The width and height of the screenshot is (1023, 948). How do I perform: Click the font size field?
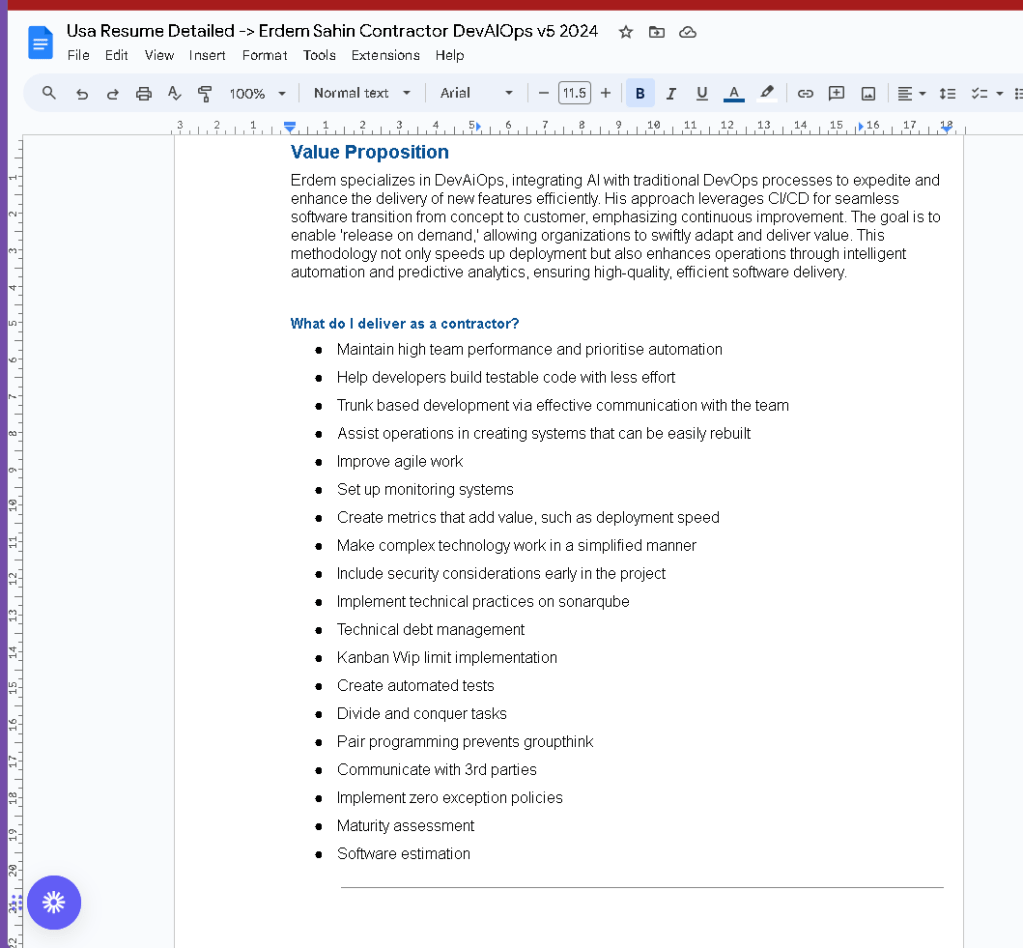pyautogui.click(x=575, y=93)
